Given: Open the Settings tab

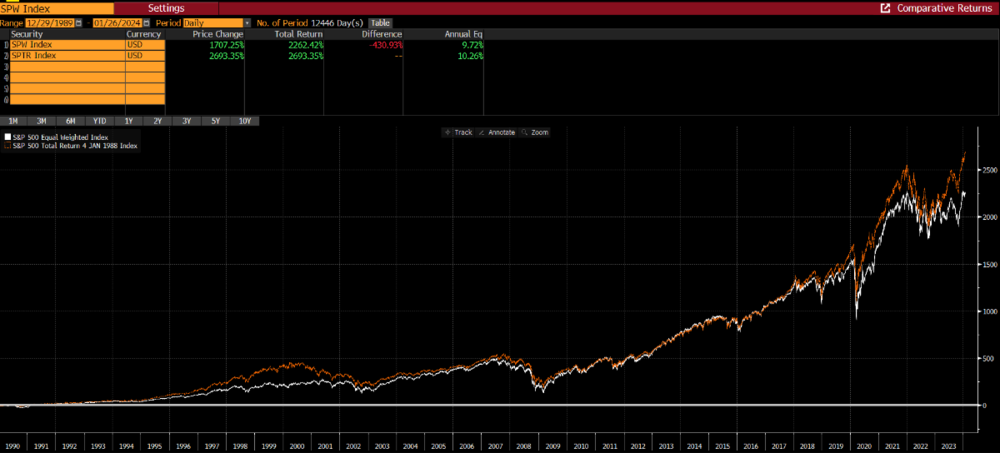Looking at the screenshot, I should (166, 8).
